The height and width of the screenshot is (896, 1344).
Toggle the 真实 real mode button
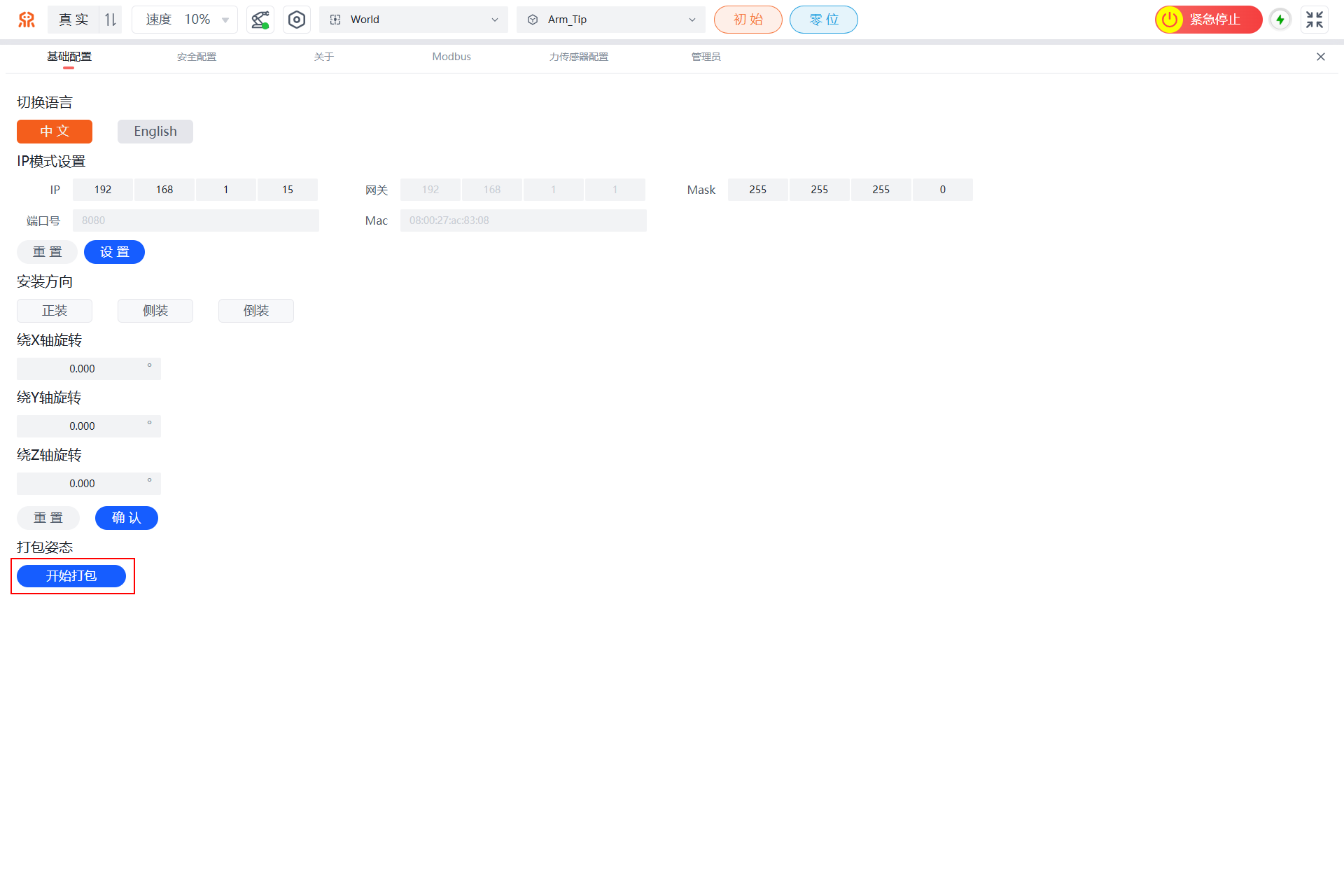click(73, 20)
